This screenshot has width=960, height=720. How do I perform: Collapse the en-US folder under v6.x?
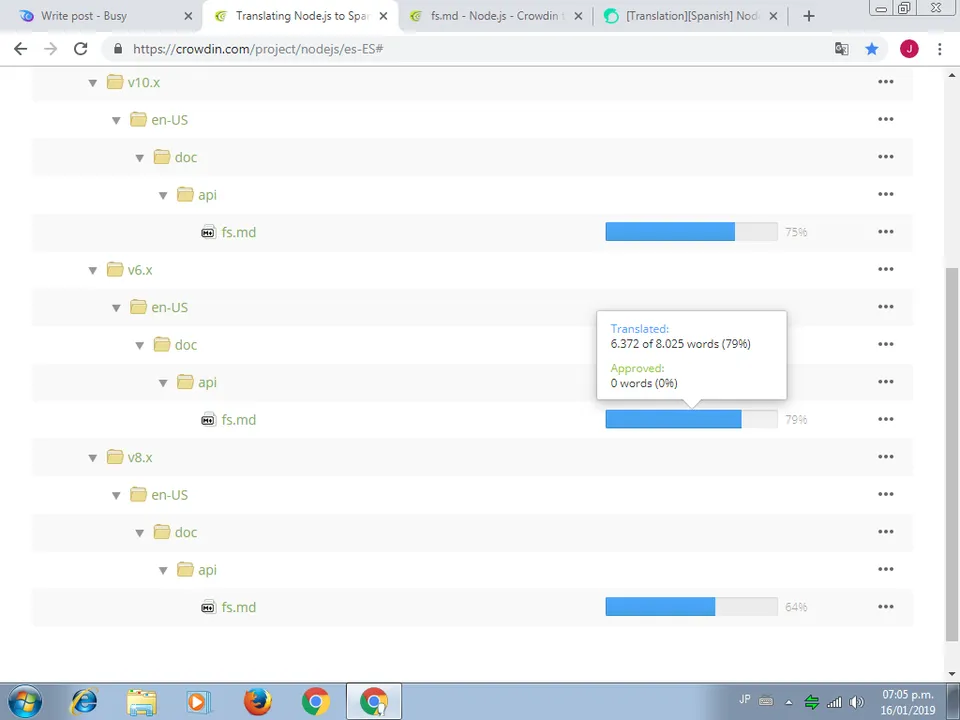[x=116, y=308]
